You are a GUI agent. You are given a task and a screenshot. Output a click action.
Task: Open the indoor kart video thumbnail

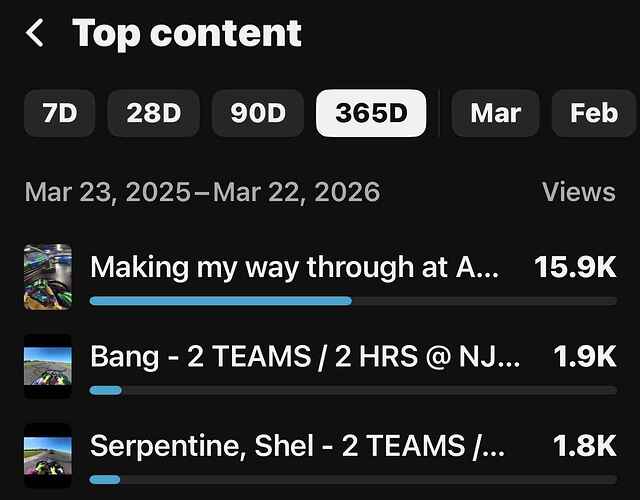[48, 277]
